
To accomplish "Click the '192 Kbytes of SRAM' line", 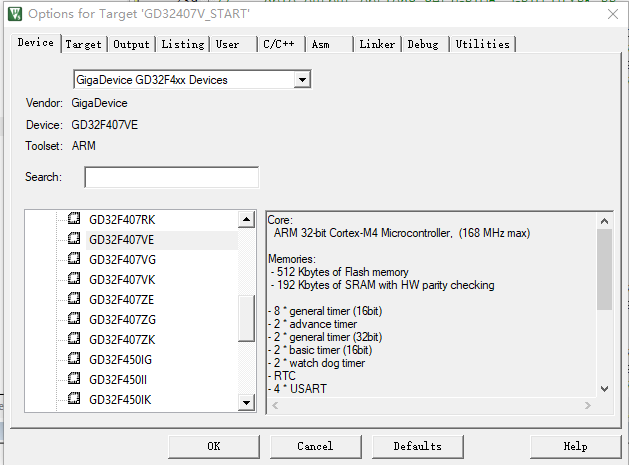I will [382, 285].
